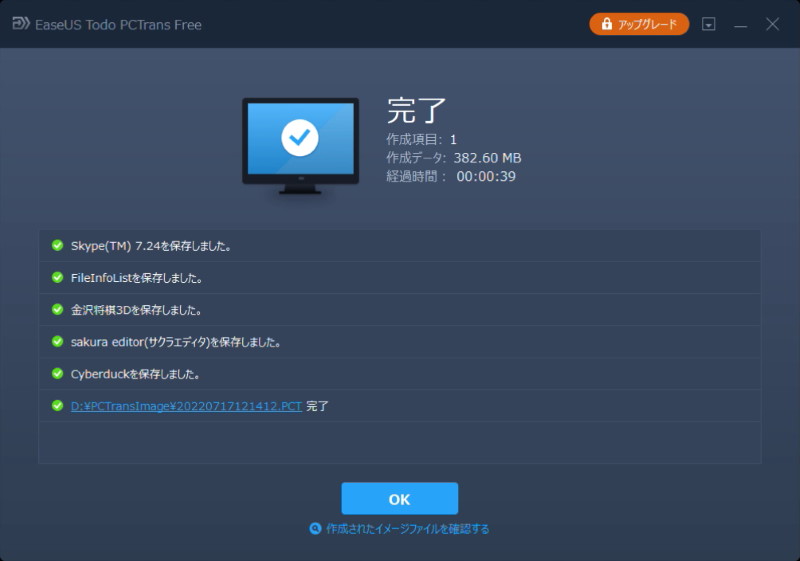This screenshot has width=800, height=561.
Task: Open the D:¥PCTransImage¥20220717121412.PCT link
Action: pyautogui.click(x=186, y=406)
